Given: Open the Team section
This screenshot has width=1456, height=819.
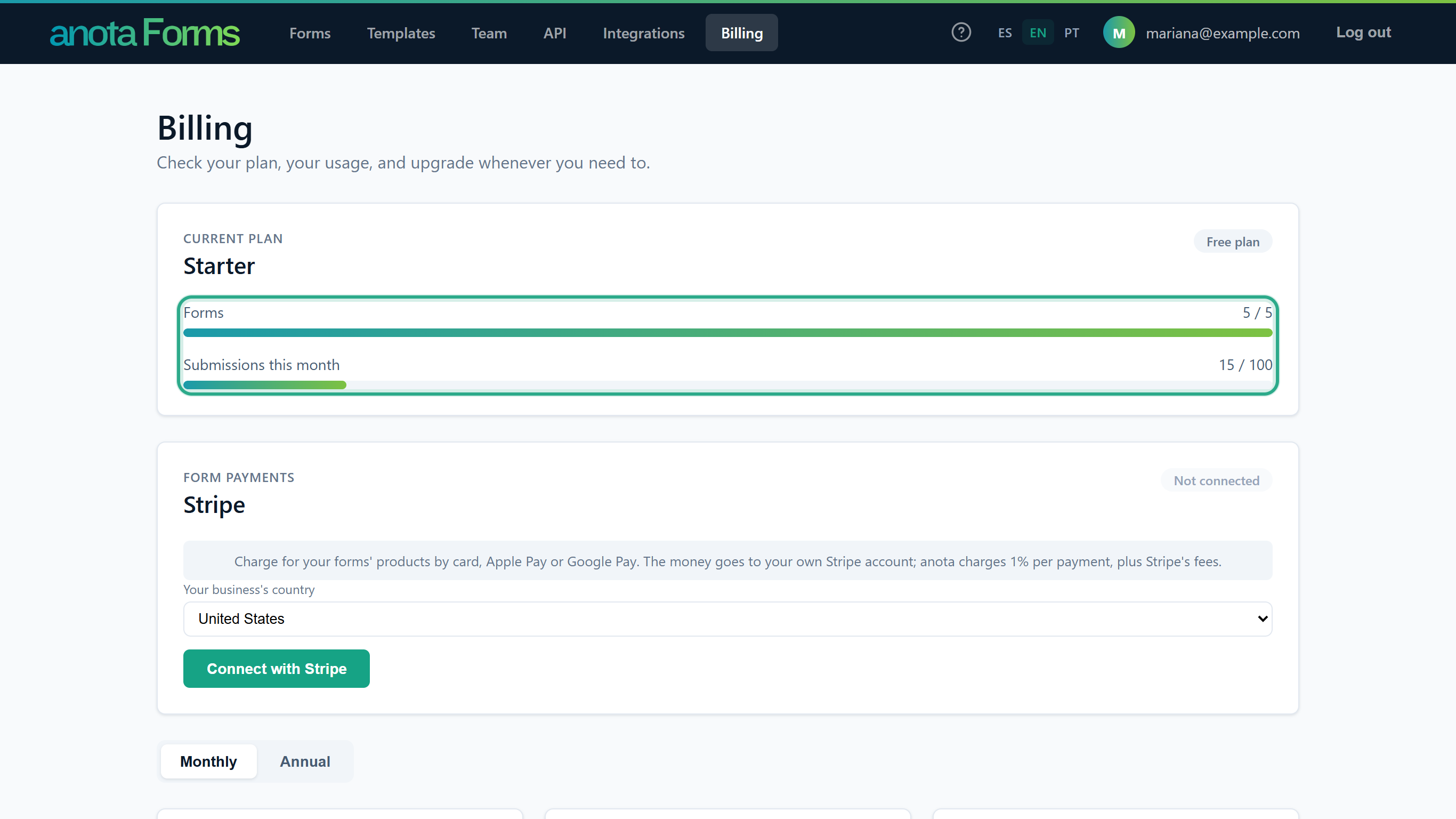Looking at the screenshot, I should [489, 33].
